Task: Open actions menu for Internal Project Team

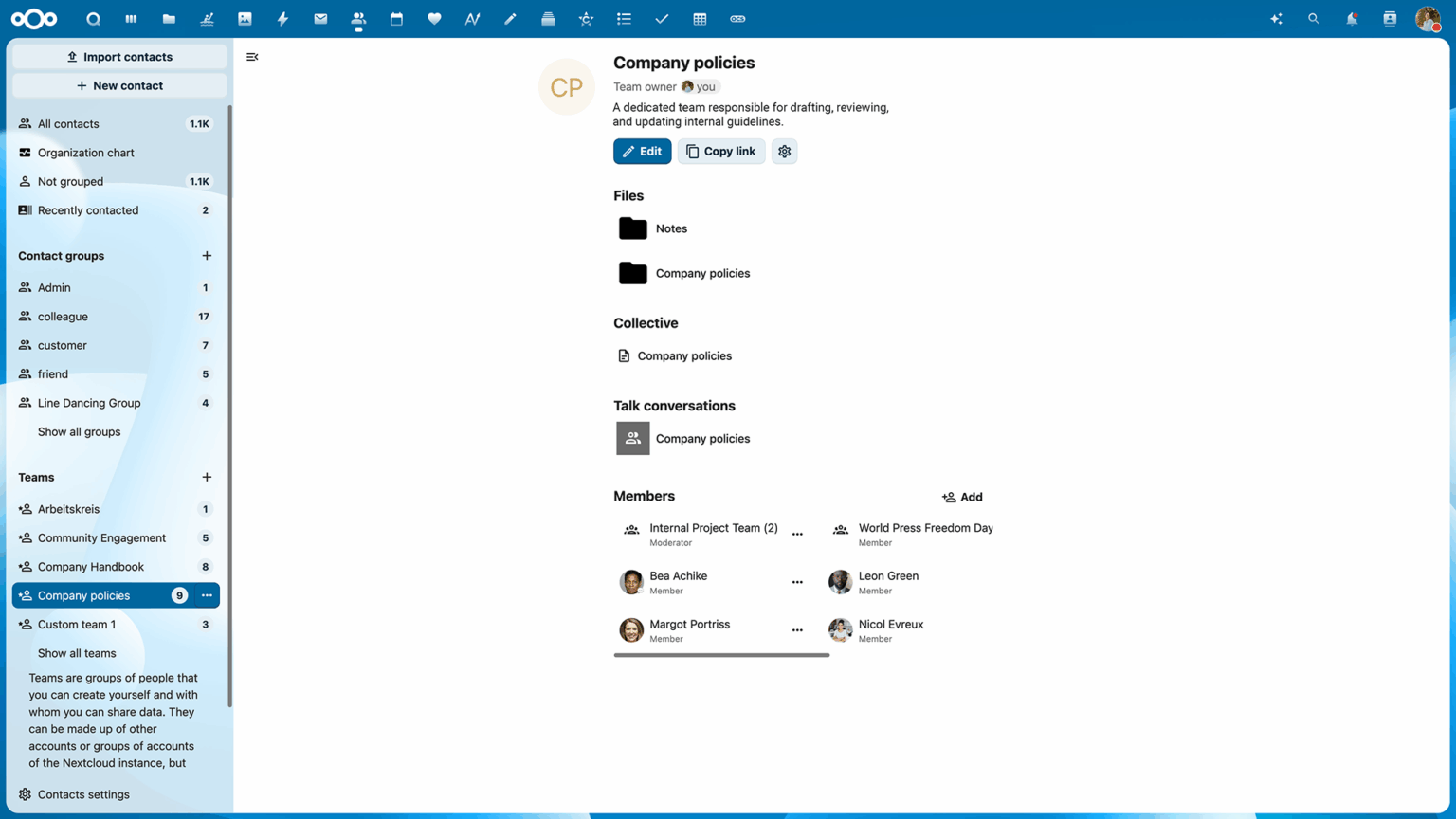Action: pyautogui.click(x=797, y=534)
